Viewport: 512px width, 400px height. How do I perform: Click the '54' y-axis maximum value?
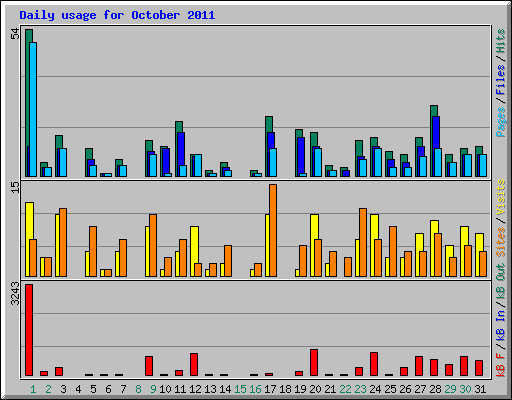tap(15, 34)
